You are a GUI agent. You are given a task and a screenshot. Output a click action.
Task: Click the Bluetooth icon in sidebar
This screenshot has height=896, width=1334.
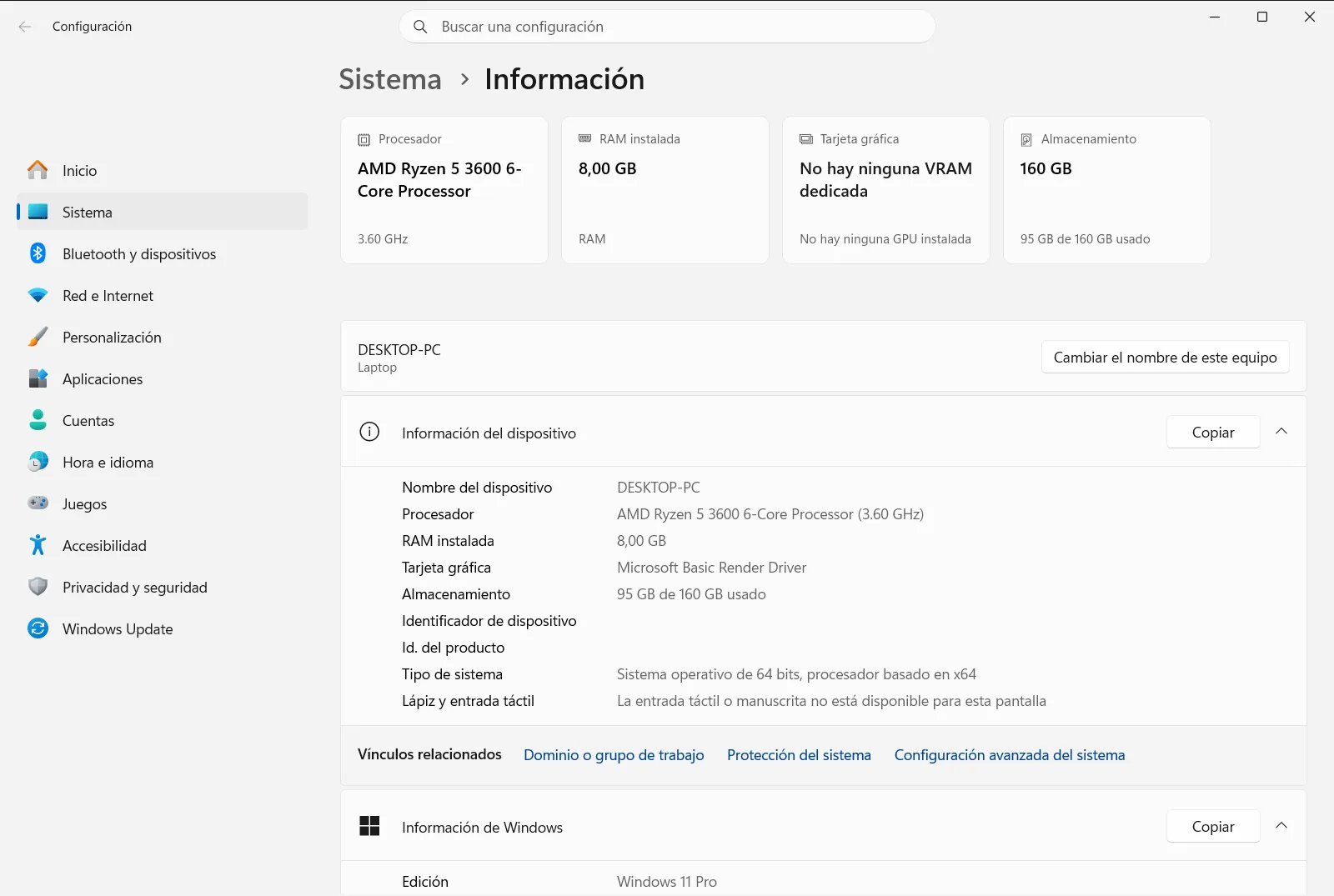[x=38, y=253]
